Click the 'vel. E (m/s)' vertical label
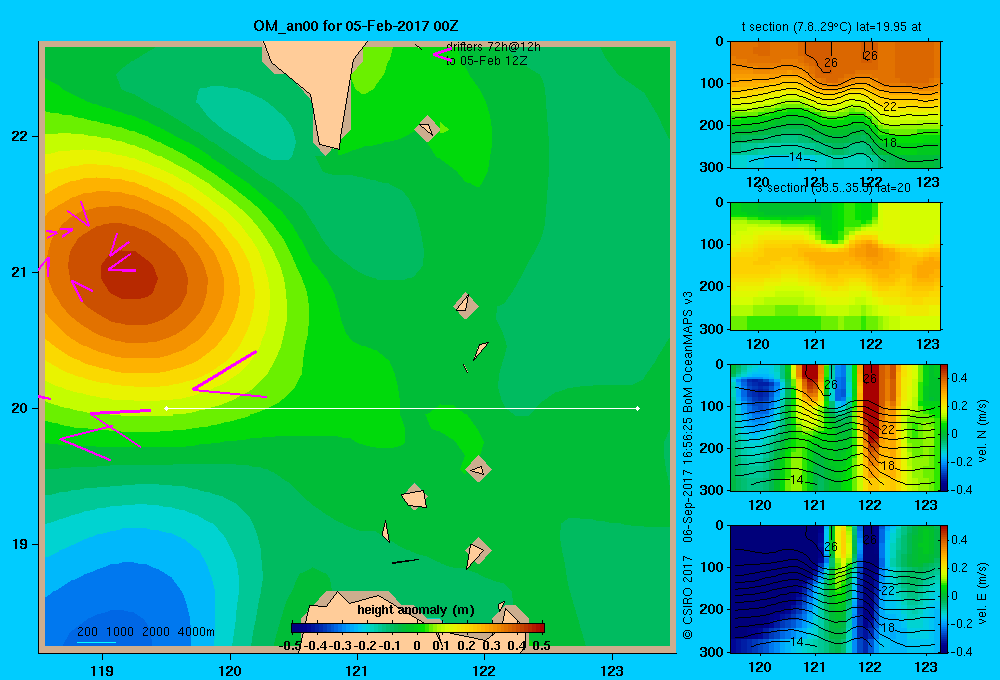The height and width of the screenshot is (680, 1000). (983, 593)
